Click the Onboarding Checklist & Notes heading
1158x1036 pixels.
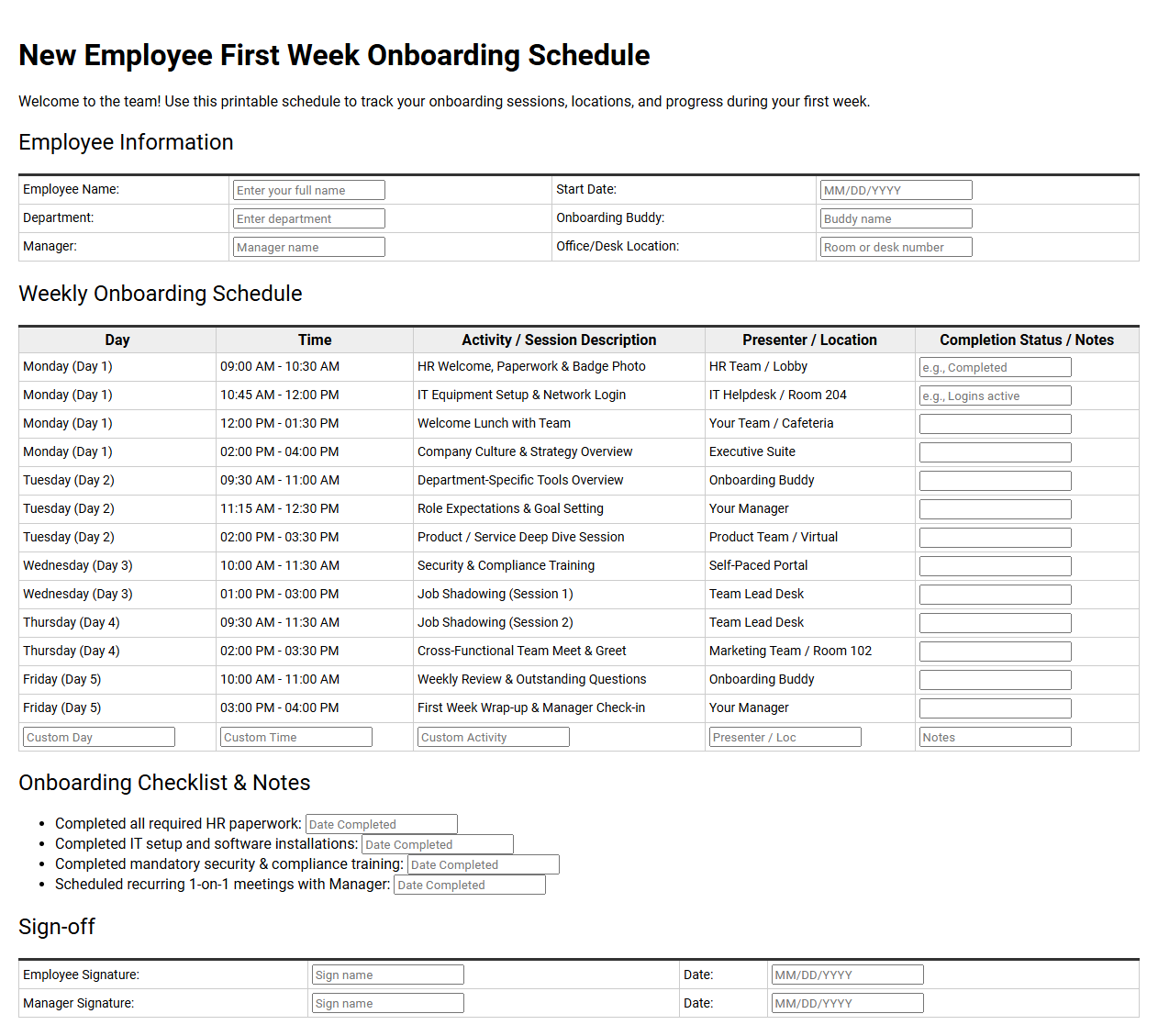(x=164, y=783)
